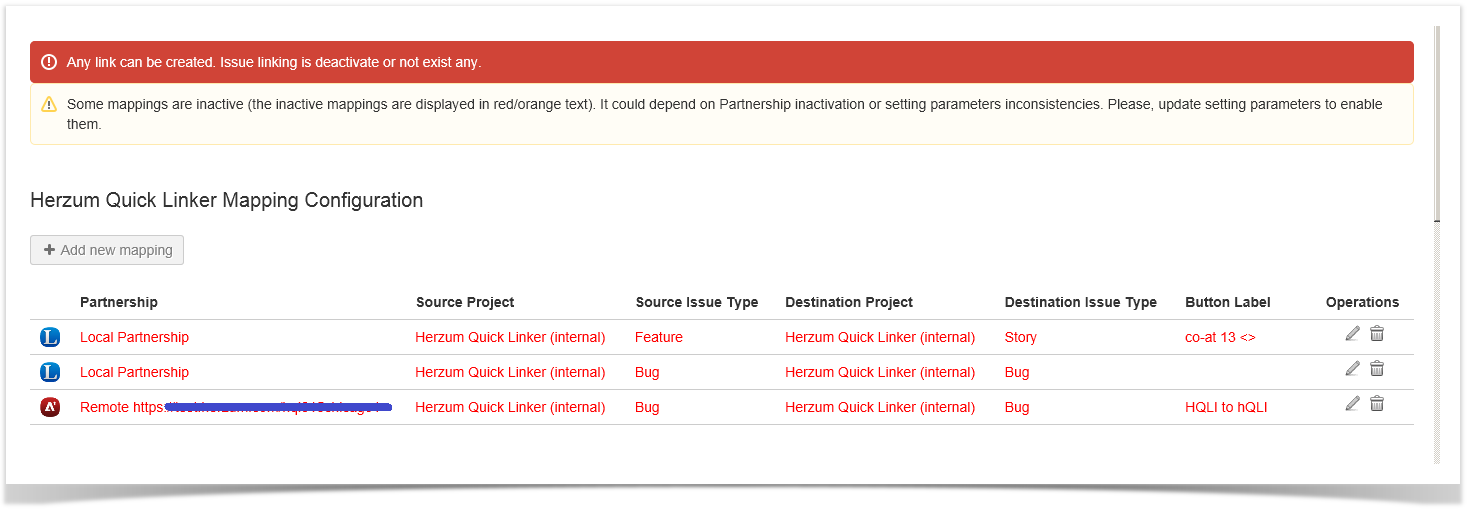Click the Button Label column header
The width and height of the screenshot is (1474, 513).
(x=1227, y=302)
